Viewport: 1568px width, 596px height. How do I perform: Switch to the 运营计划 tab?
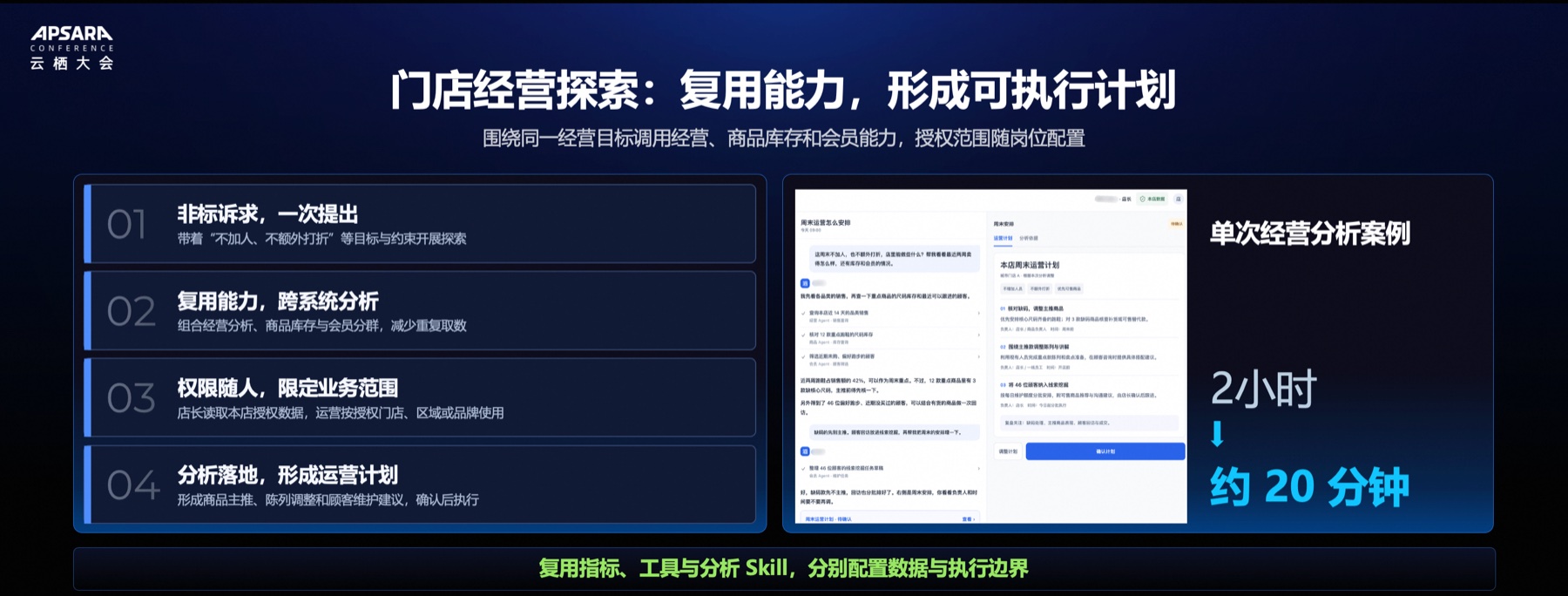(1003, 238)
